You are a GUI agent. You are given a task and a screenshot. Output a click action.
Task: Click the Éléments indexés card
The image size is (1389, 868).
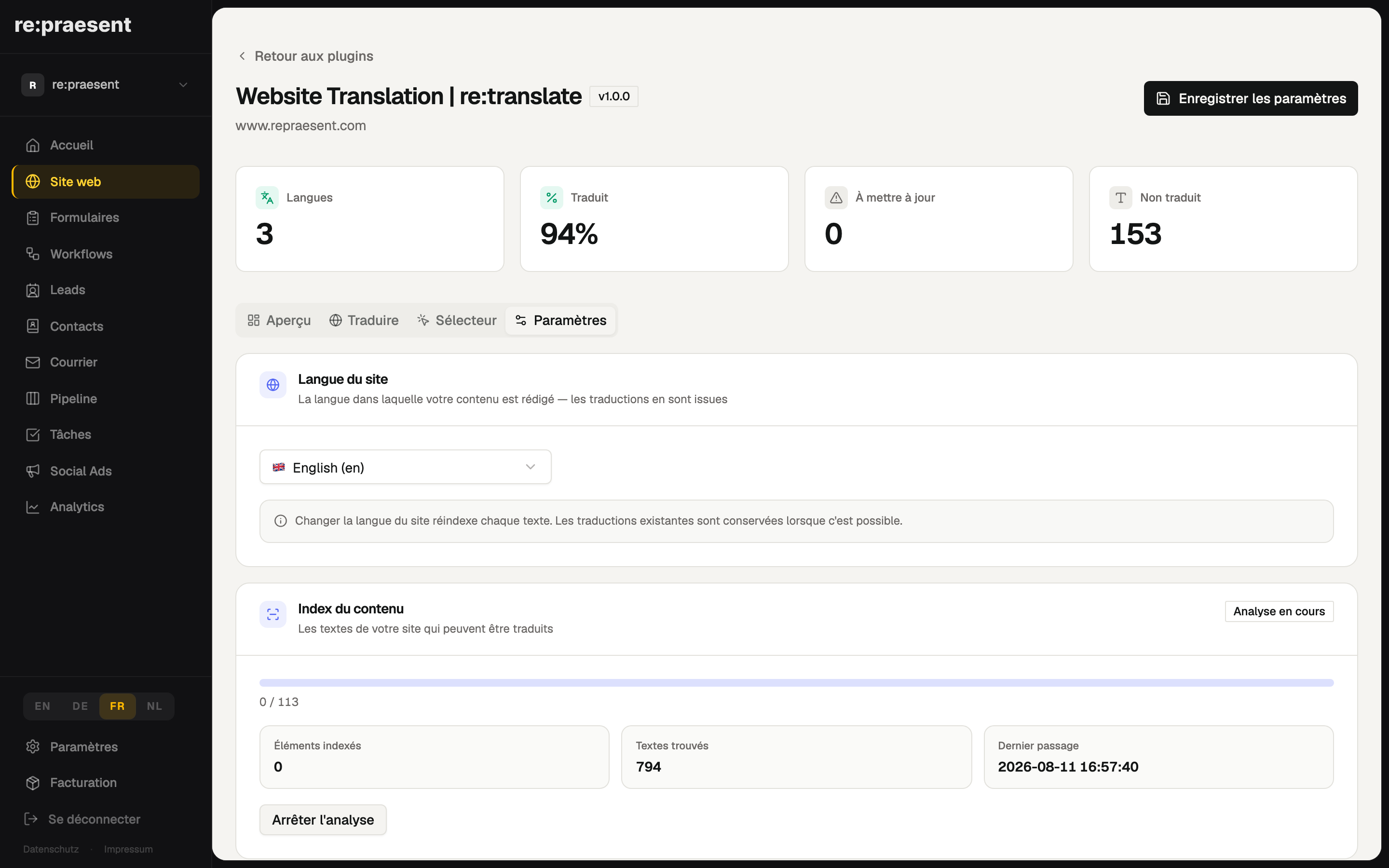pyautogui.click(x=435, y=757)
